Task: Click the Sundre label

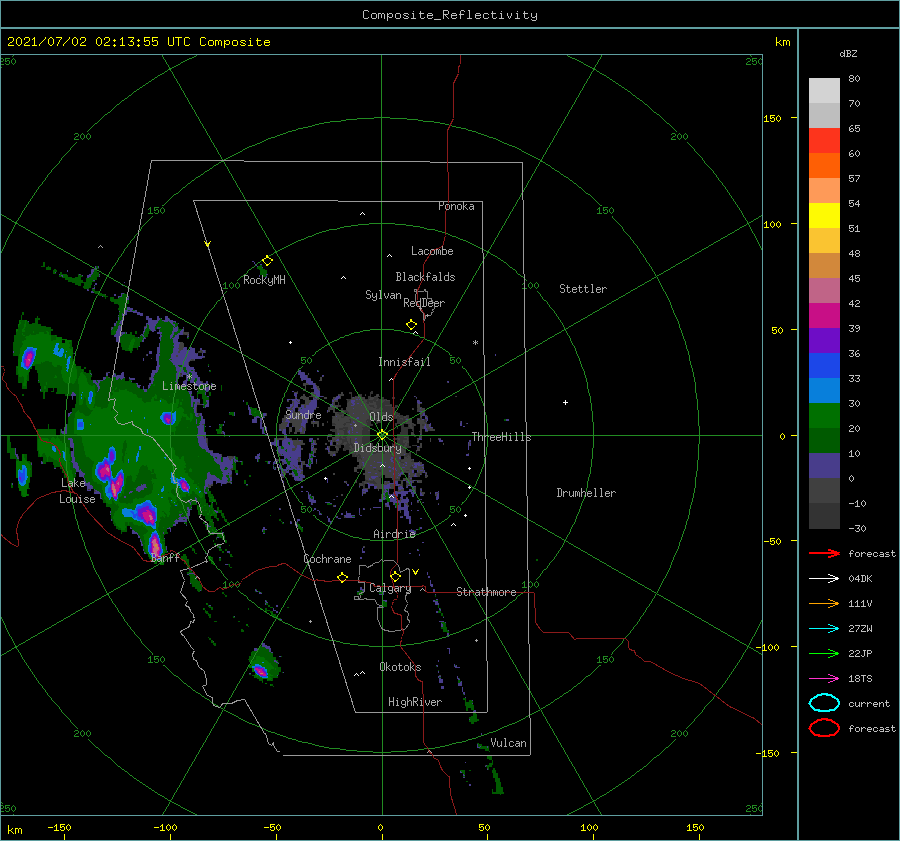Action: pos(303,414)
